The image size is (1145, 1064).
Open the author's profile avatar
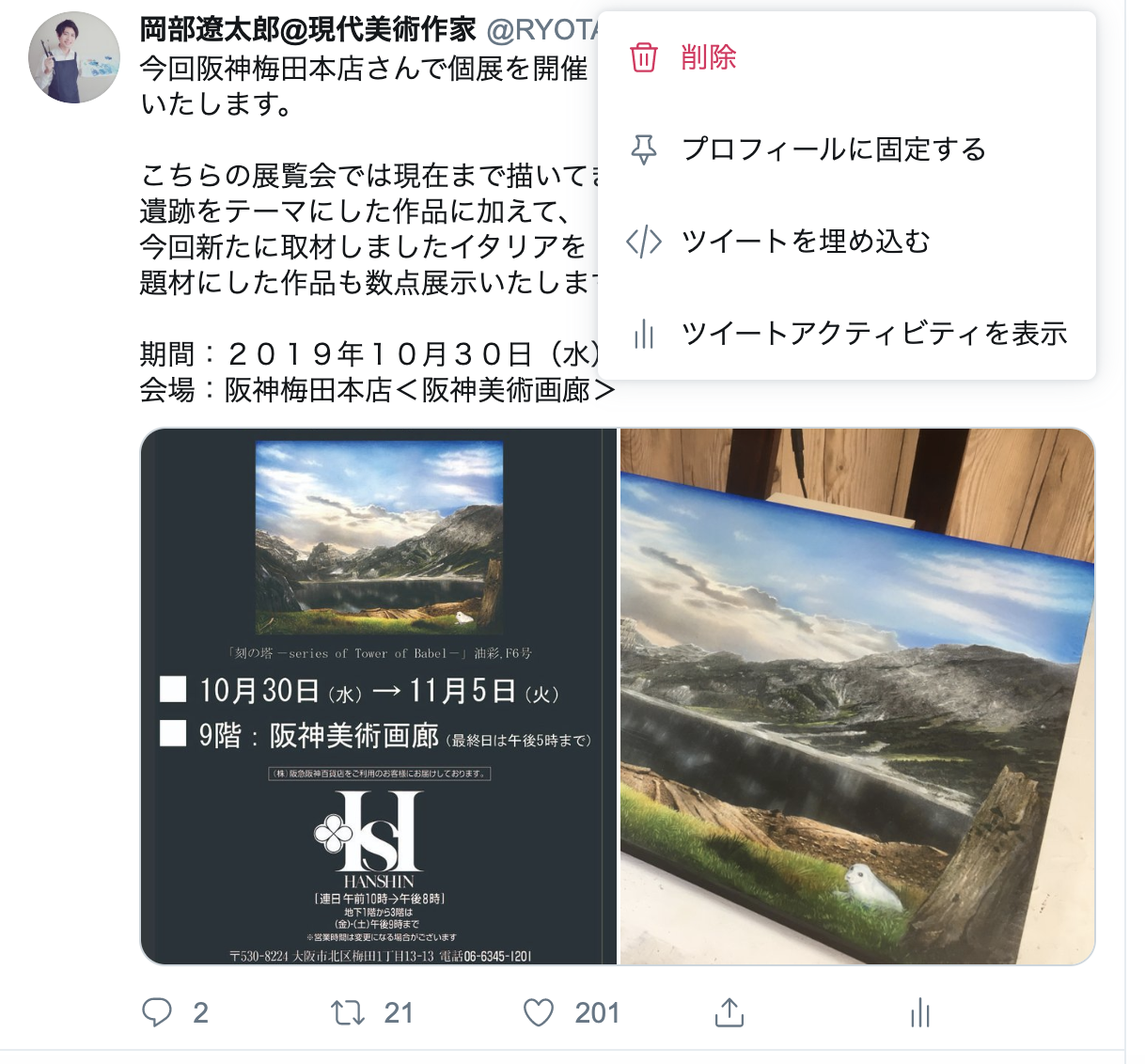tap(74, 57)
